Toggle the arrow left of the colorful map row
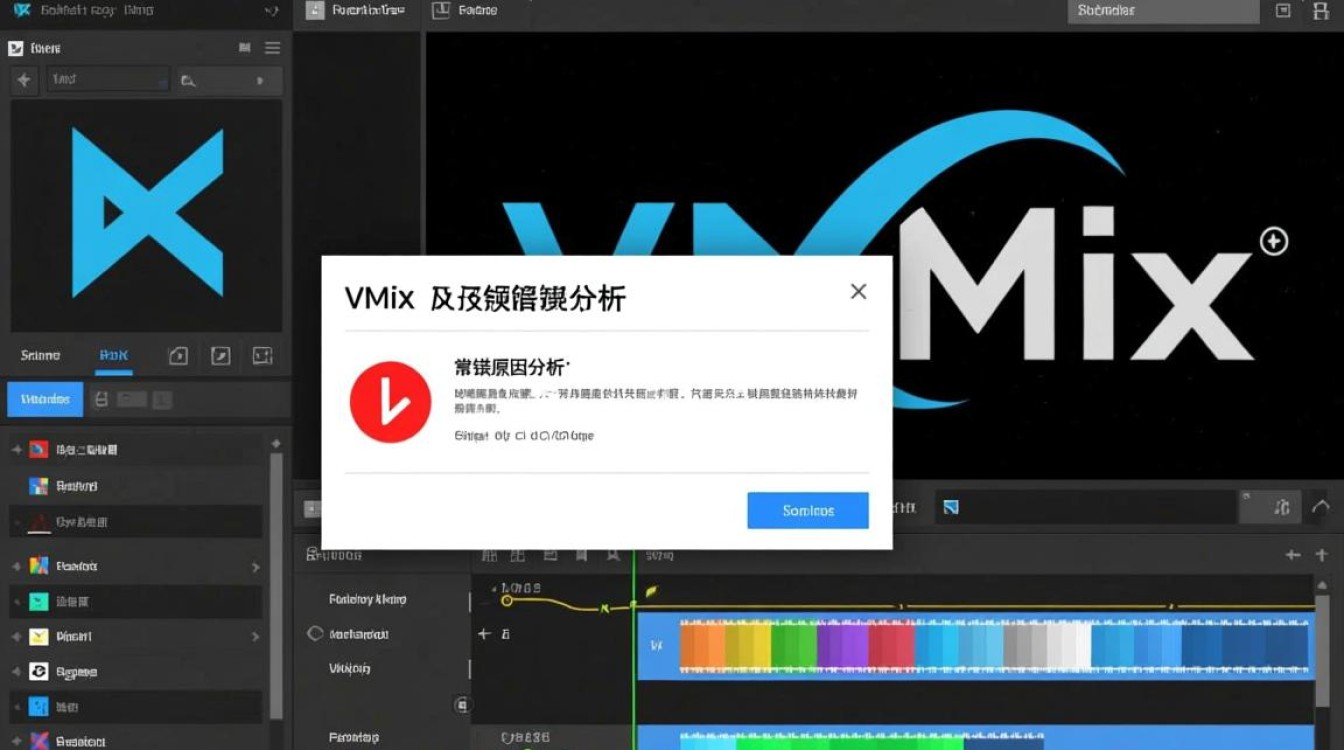This screenshot has height=750, width=1344. pos(17,566)
